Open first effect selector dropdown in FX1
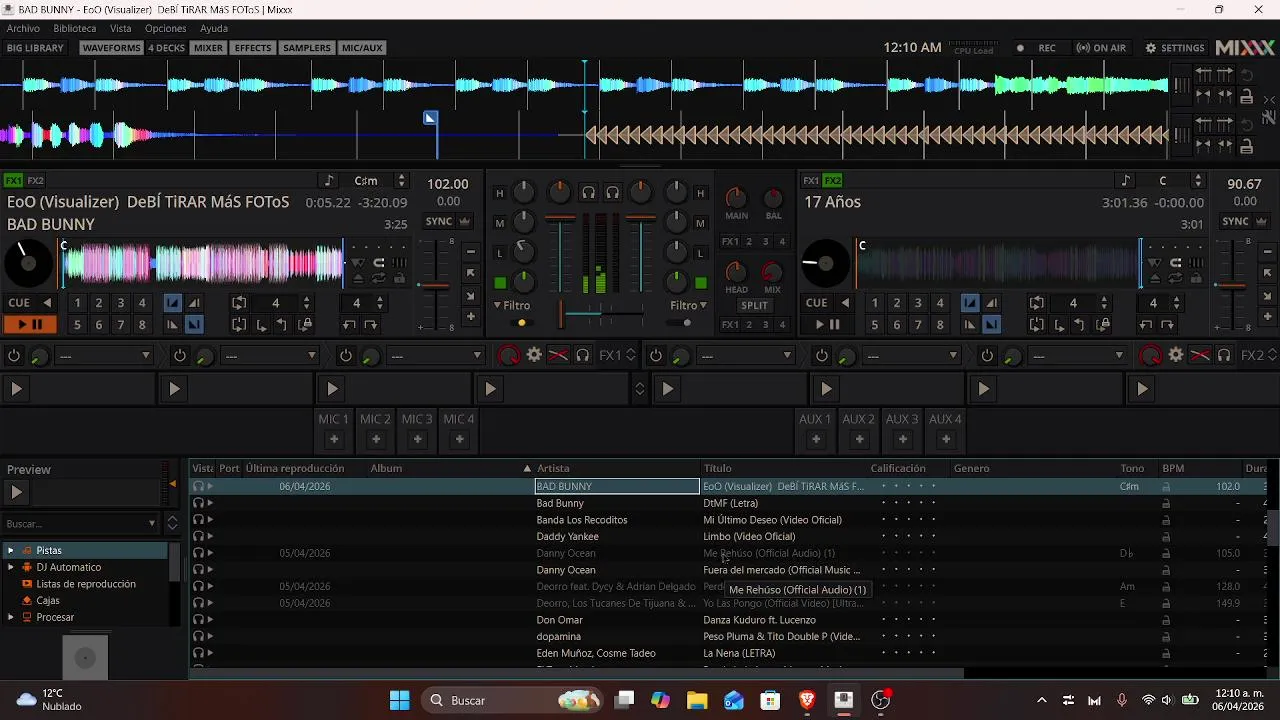 (x=104, y=355)
